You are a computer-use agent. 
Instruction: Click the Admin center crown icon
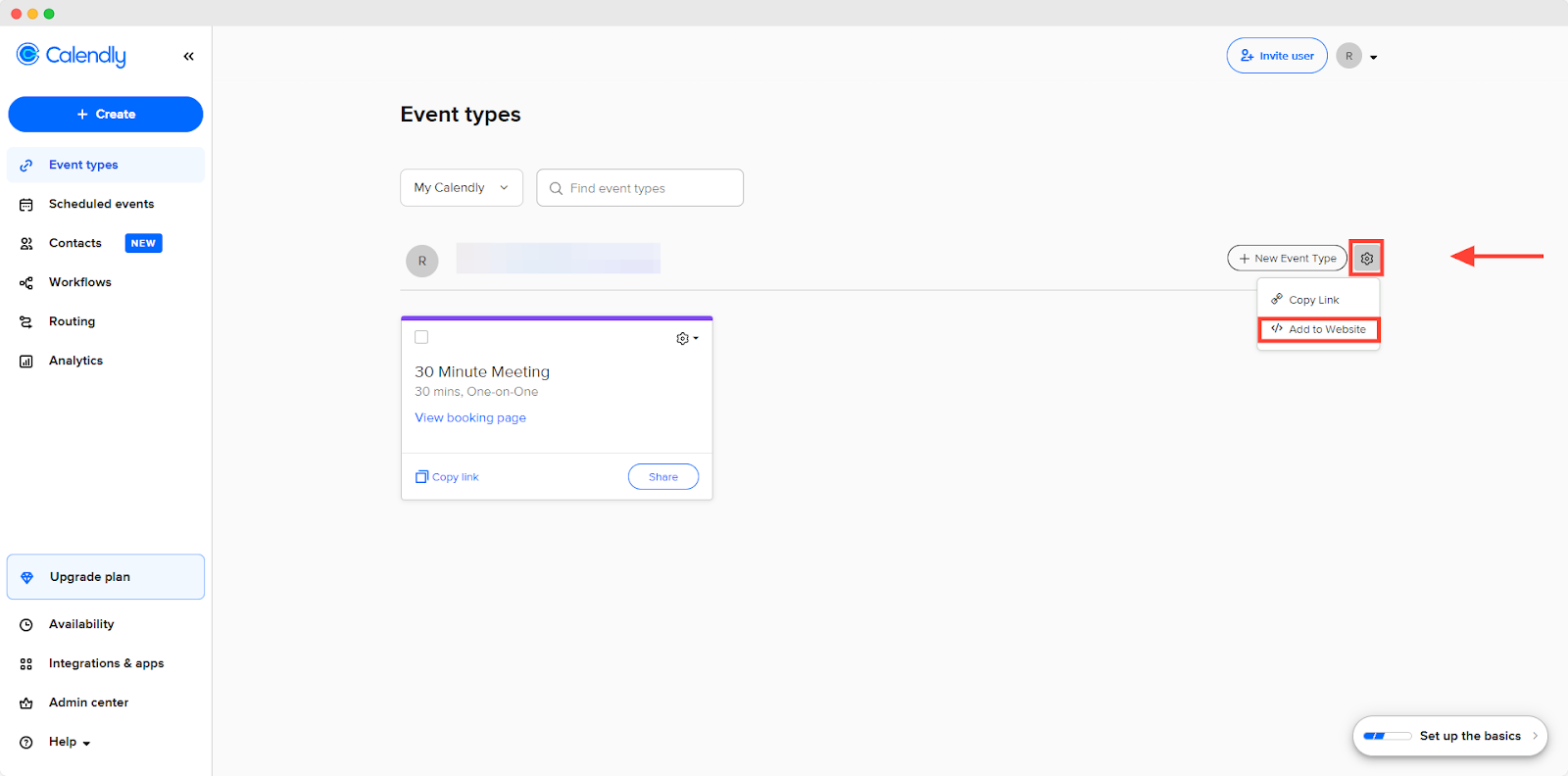tap(26, 703)
